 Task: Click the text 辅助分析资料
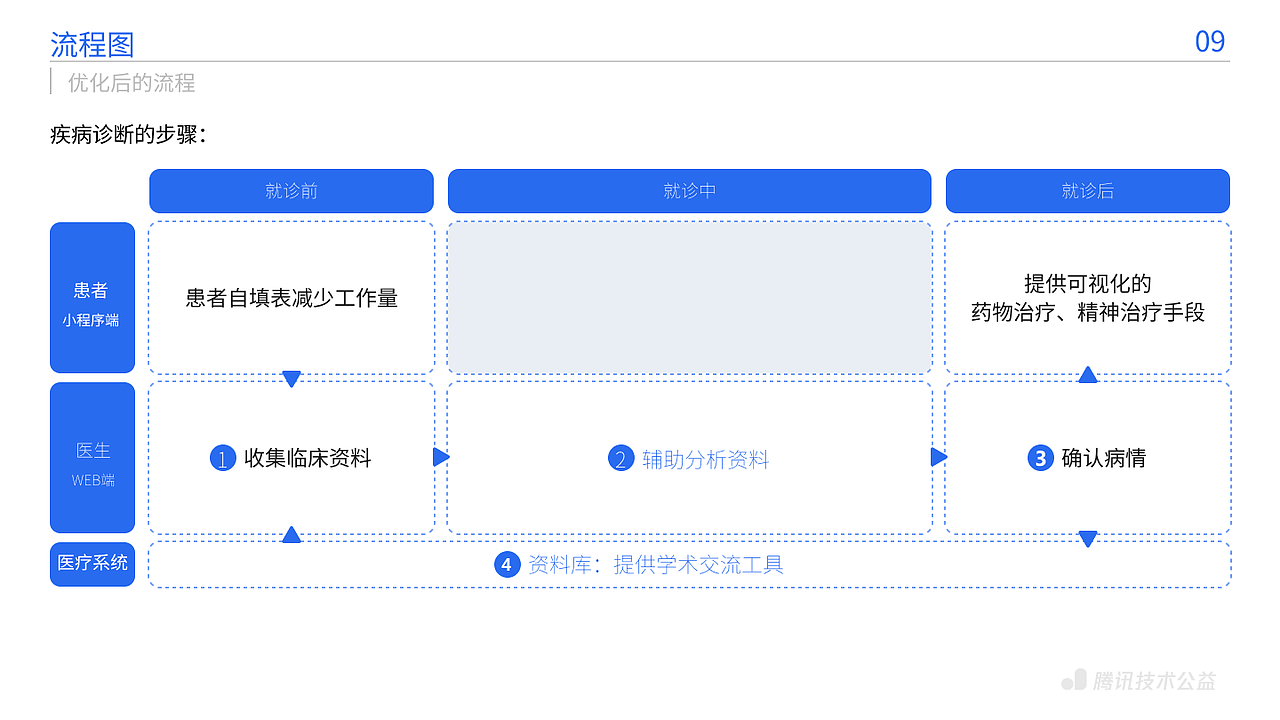pos(706,459)
